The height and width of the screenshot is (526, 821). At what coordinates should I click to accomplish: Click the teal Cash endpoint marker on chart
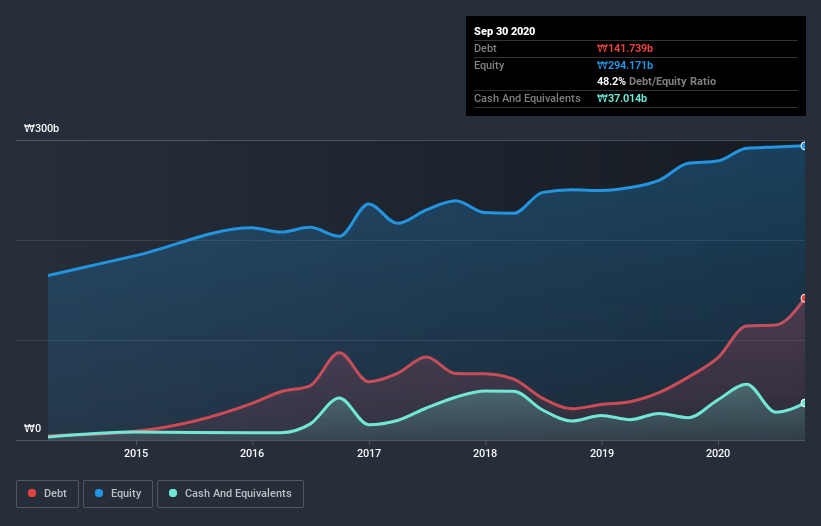(804, 403)
